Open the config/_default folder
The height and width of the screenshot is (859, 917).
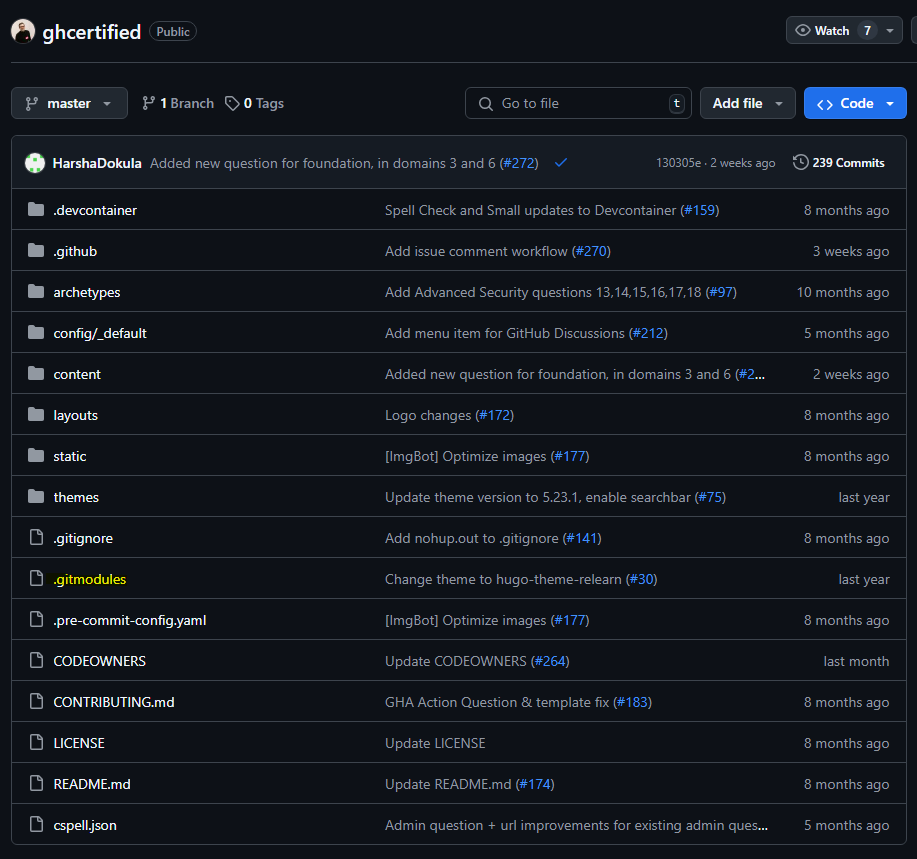[100, 333]
